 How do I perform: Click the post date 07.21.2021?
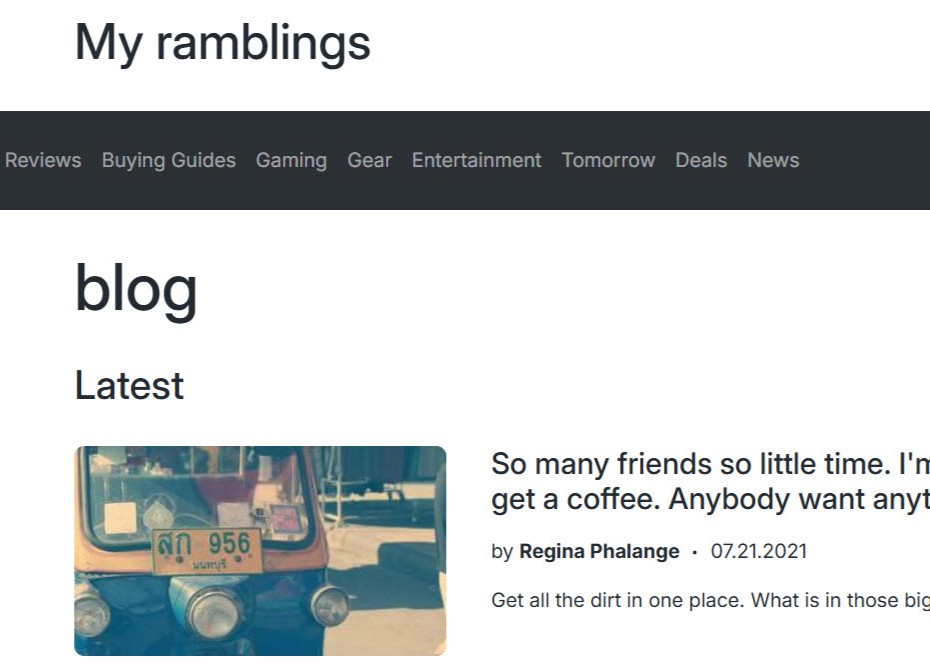pos(759,551)
